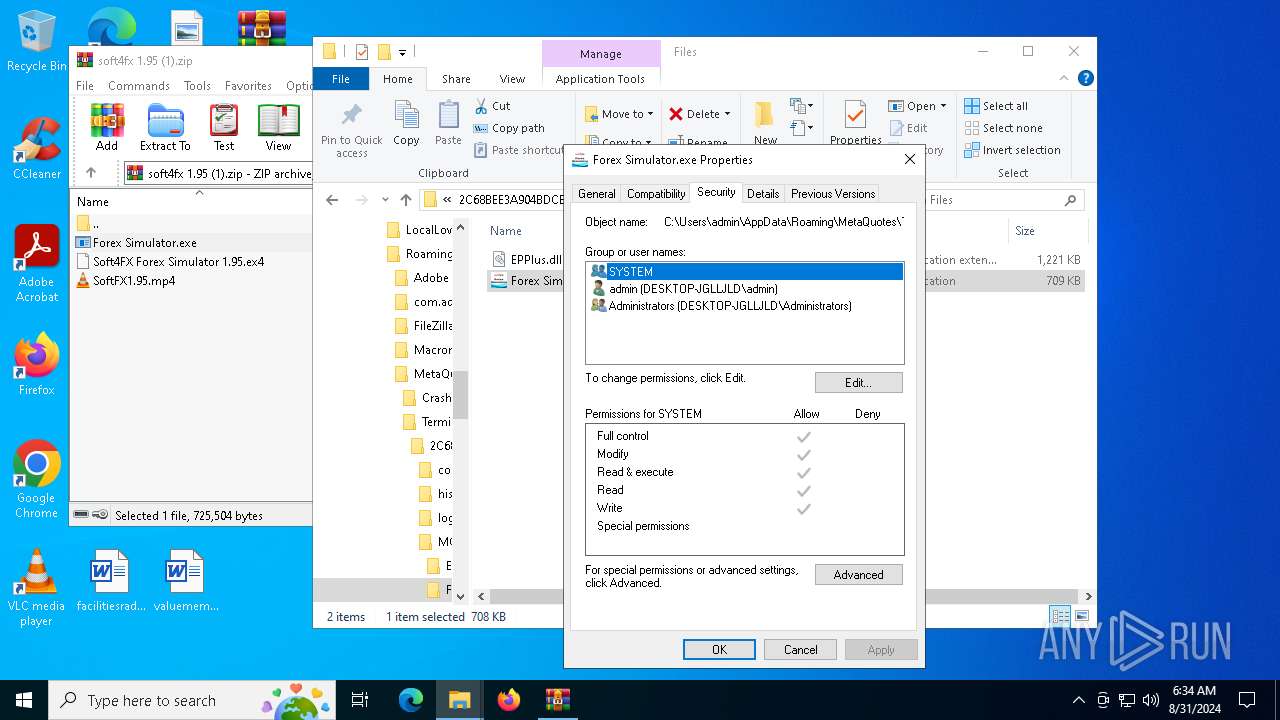The image size is (1280, 720).
Task: Click the Explorer Help question mark icon
Action: click(1085, 78)
